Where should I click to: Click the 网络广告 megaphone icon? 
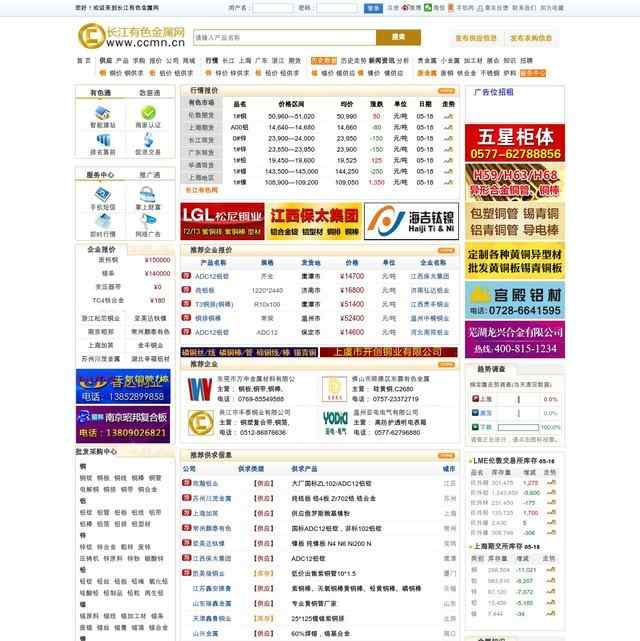148,222
